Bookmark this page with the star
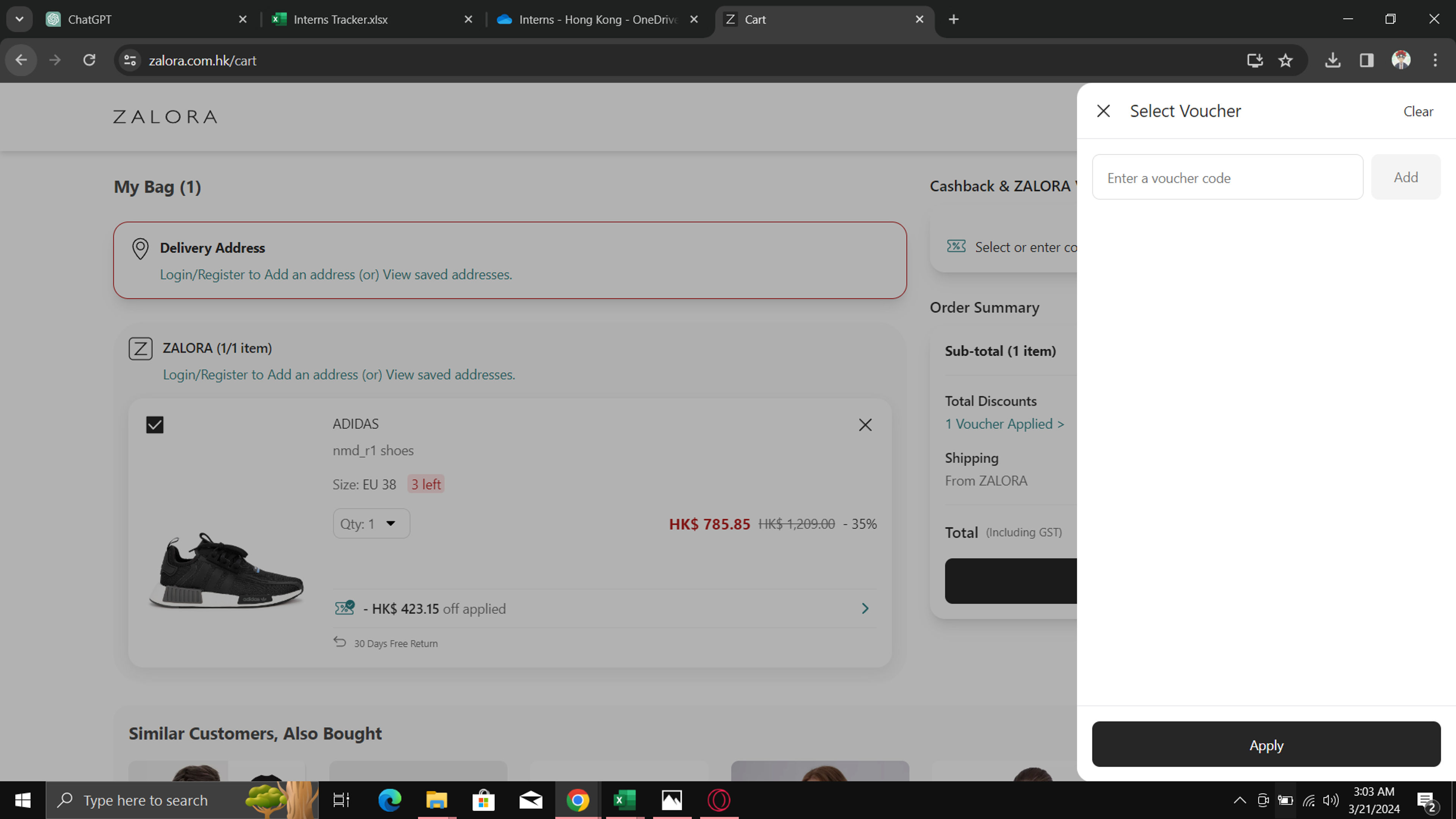This screenshot has width=1456, height=819. click(x=1285, y=60)
